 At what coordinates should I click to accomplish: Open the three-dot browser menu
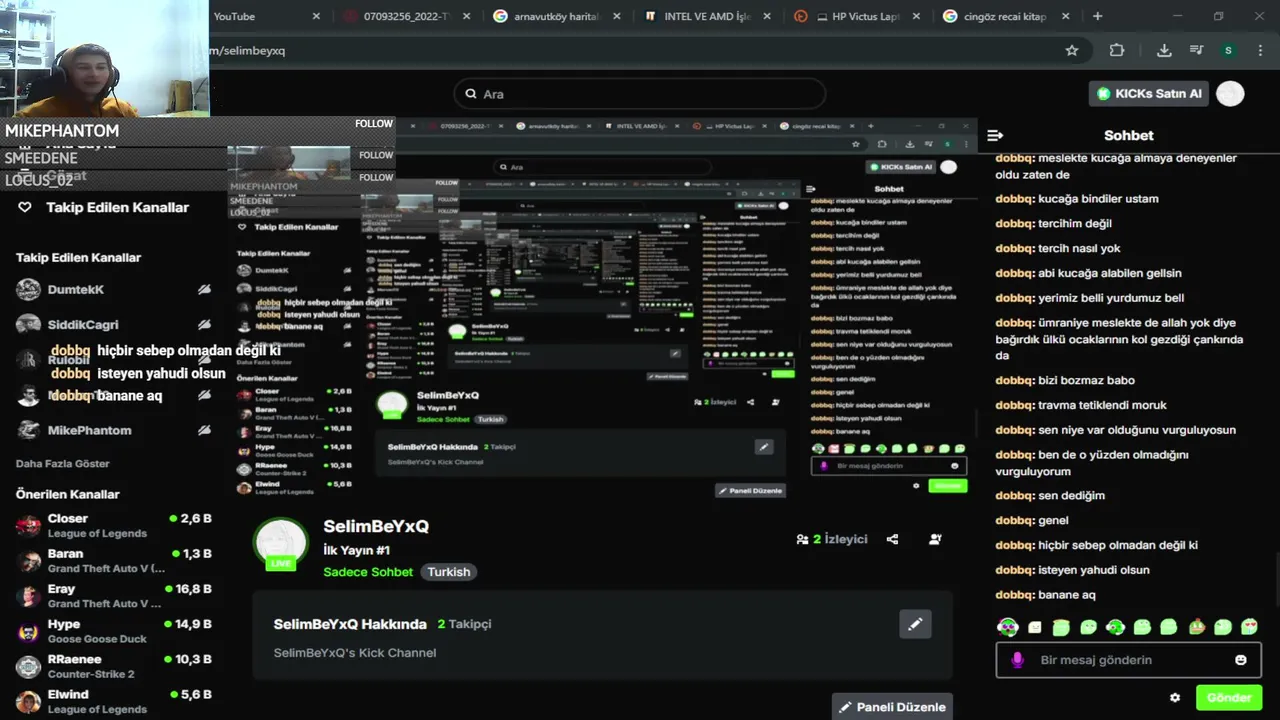1258,50
